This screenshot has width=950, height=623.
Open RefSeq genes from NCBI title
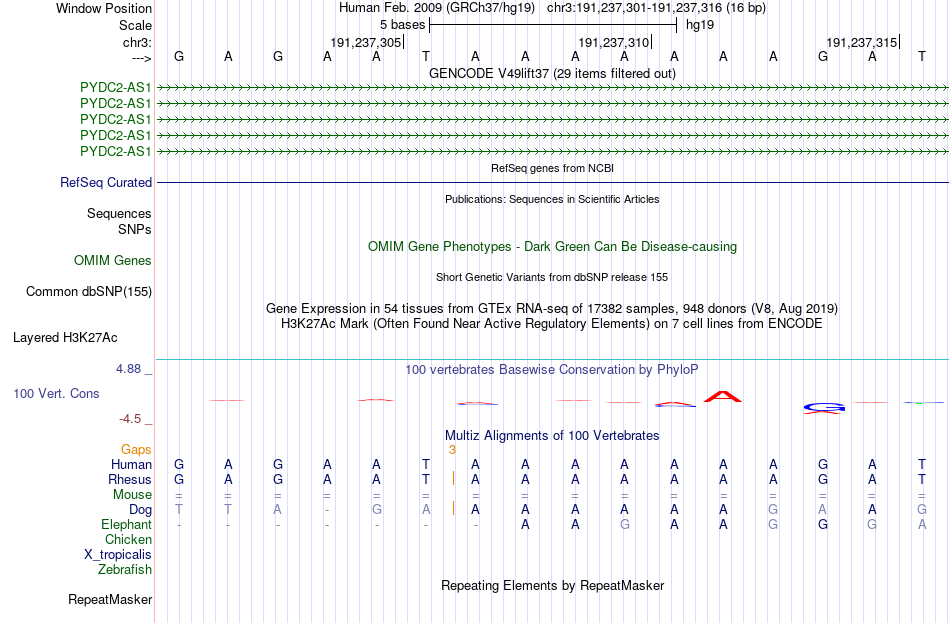(x=552, y=168)
